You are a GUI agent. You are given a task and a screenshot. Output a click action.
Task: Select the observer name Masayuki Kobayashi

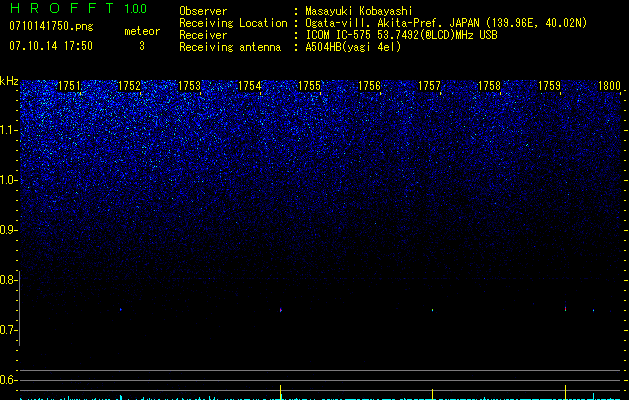pyautogui.click(x=359, y=11)
